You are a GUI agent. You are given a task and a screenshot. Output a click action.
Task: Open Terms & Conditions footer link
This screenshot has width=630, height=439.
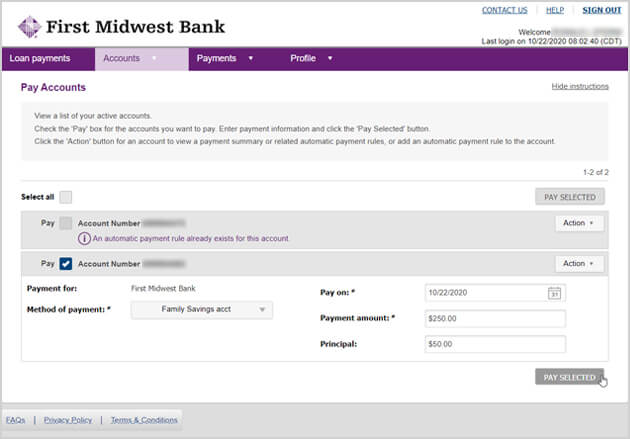point(144,420)
